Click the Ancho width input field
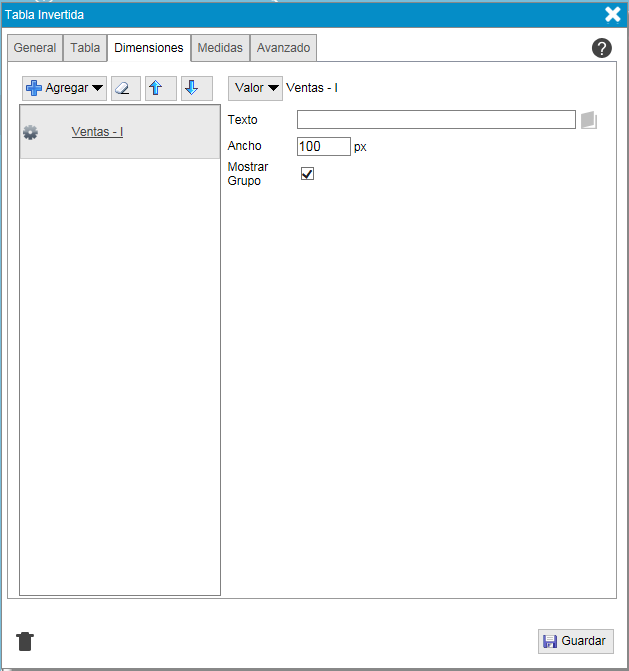This screenshot has height=671, width=629. (x=323, y=147)
